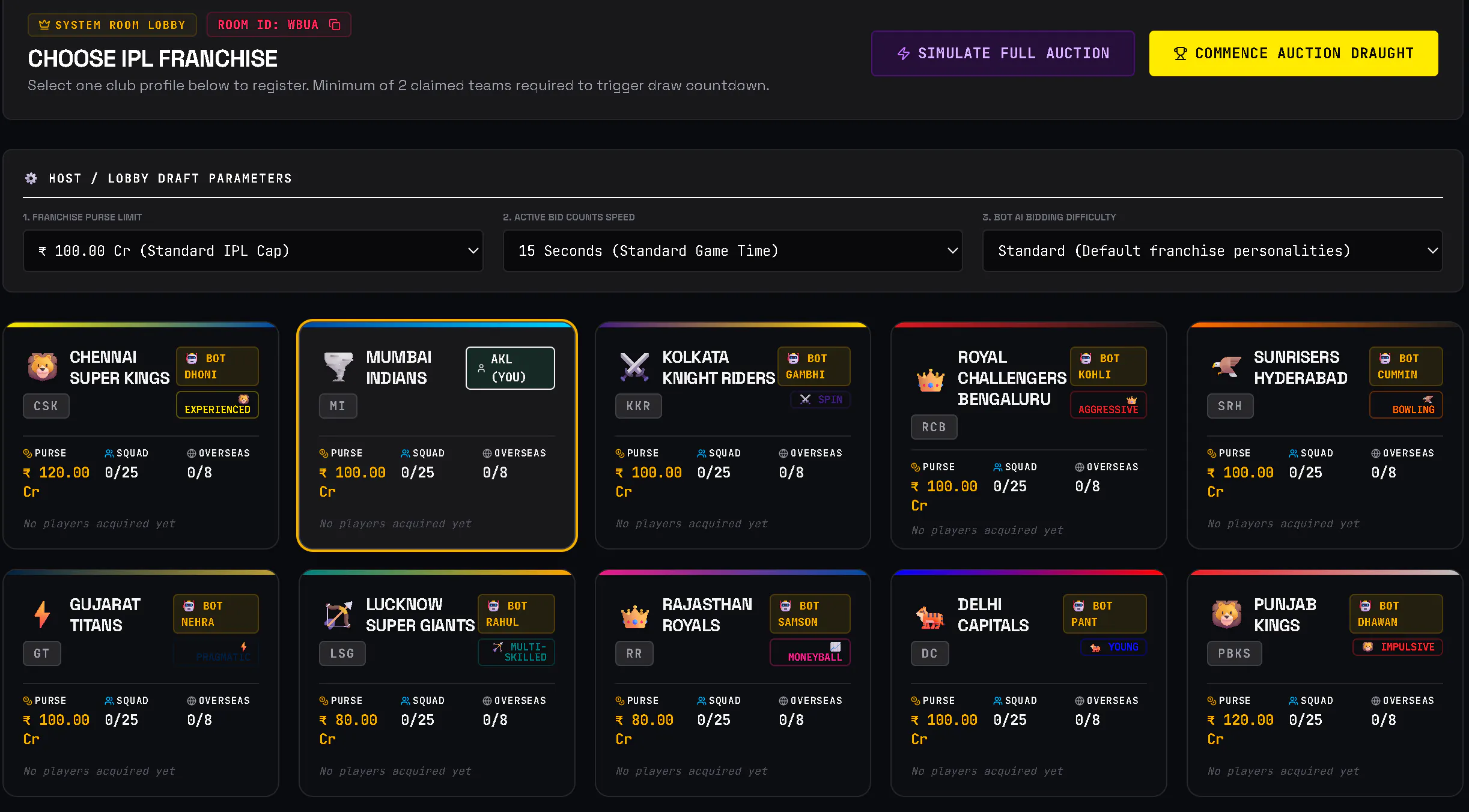The width and height of the screenshot is (1469, 812).
Task: Open the Active Bid Counts Speed dropdown
Action: tap(732, 251)
